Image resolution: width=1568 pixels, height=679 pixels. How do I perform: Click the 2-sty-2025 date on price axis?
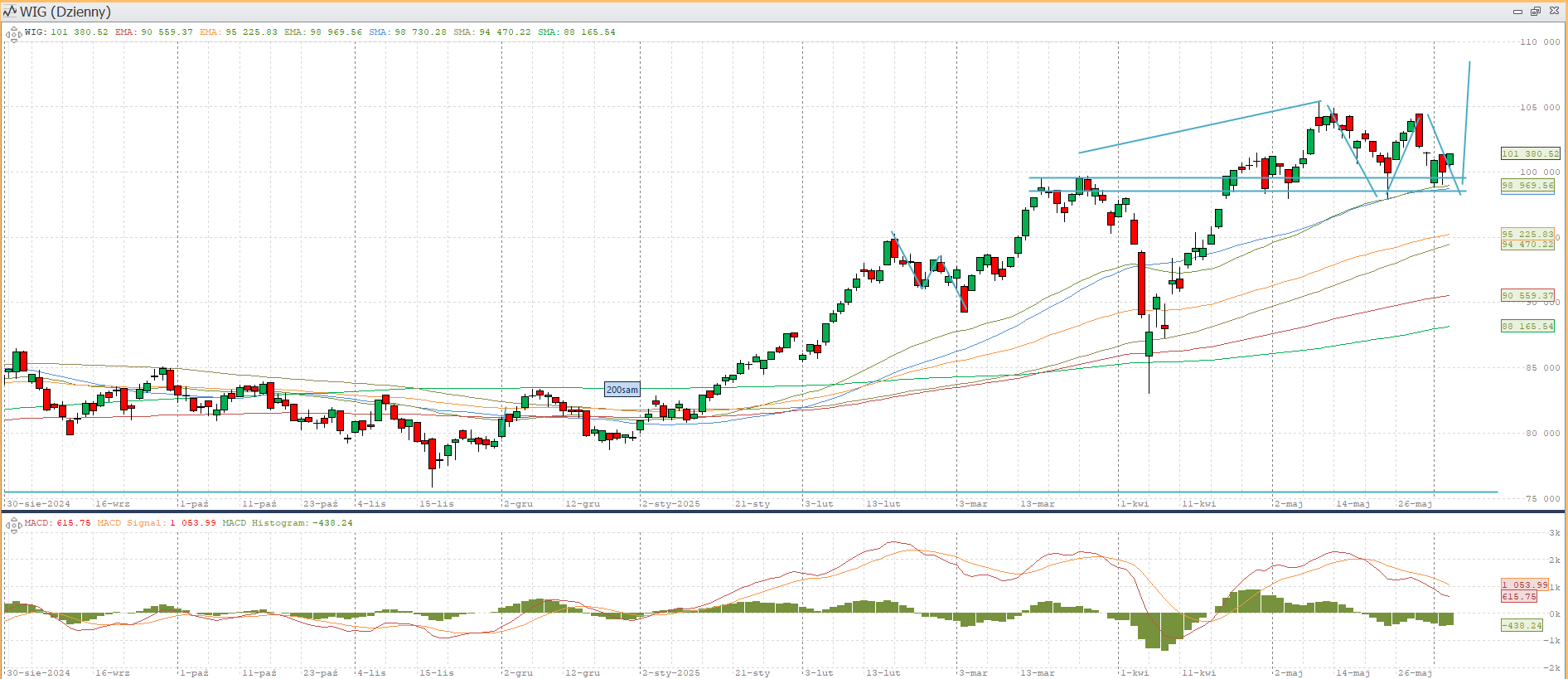click(x=671, y=503)
